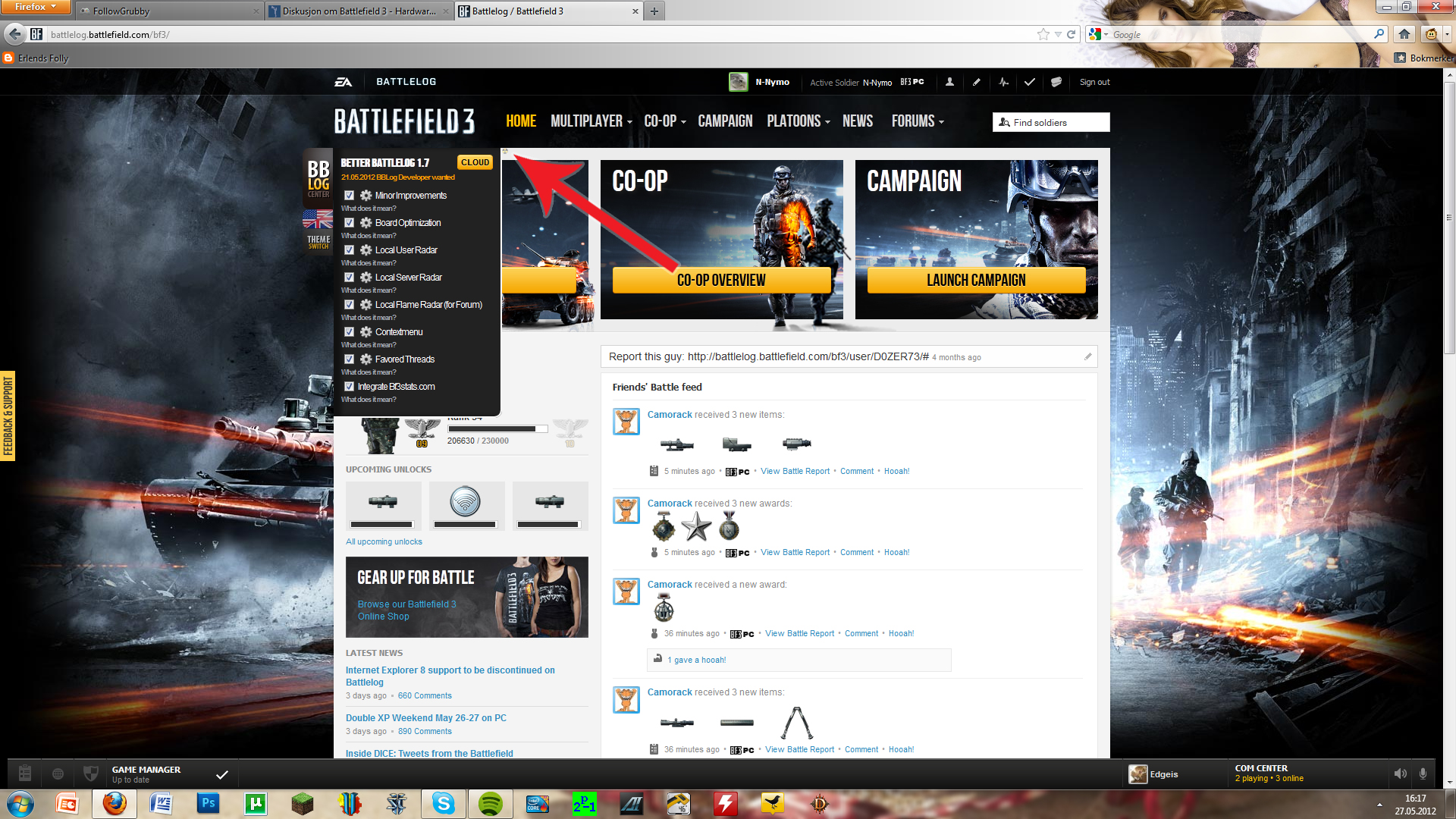
Task: Click the shield icon in bottom bar
Action: (90, 773)
